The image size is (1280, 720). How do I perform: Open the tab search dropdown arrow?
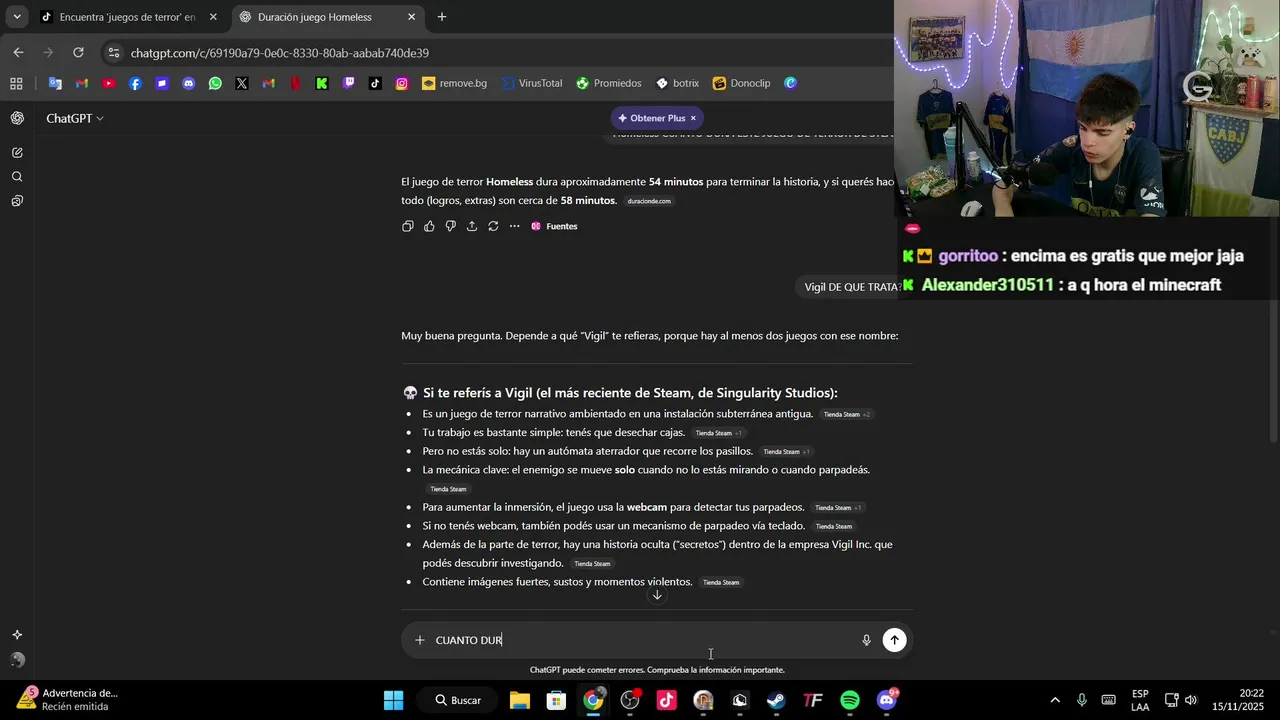pyautogui.click(x=17, y=17)
